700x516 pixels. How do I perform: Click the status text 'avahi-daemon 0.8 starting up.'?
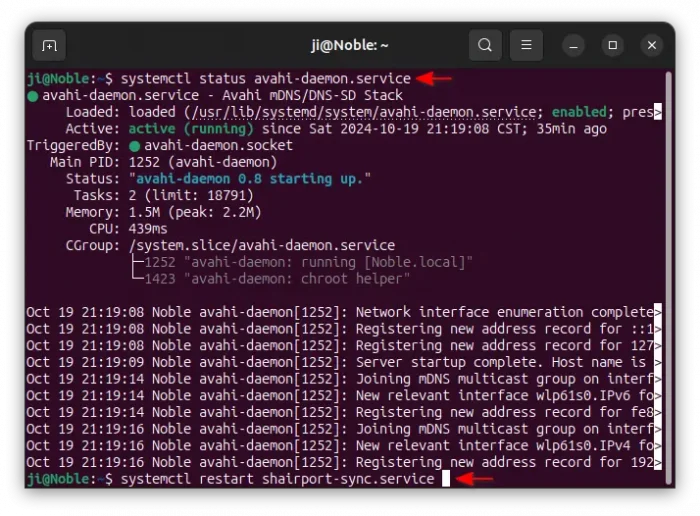(250, 179)
